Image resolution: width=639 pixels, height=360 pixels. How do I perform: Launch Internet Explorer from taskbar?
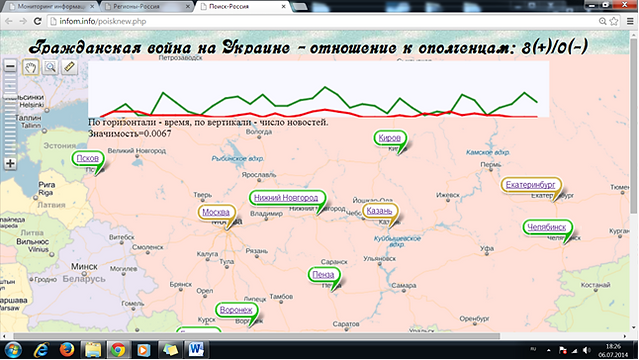(x=42, y=350)
